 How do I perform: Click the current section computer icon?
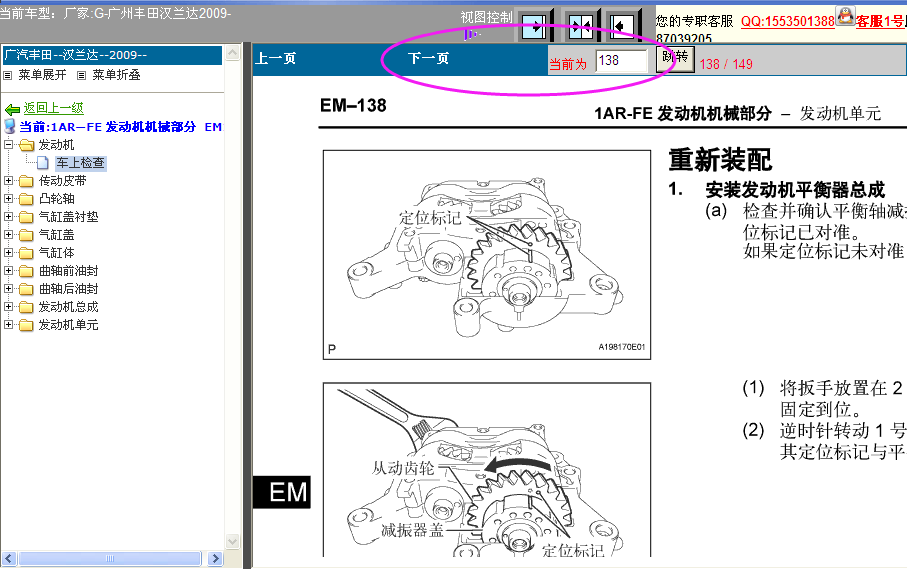(x=9, y=126)
